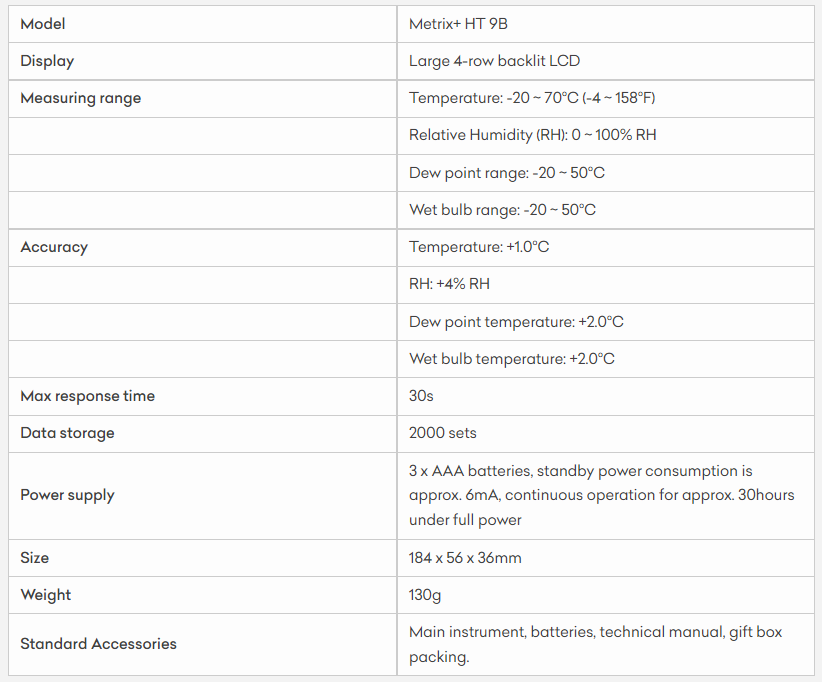Click the Power supply label
The height and width of the screenshot is (682, 822).
tap(67, 495)
